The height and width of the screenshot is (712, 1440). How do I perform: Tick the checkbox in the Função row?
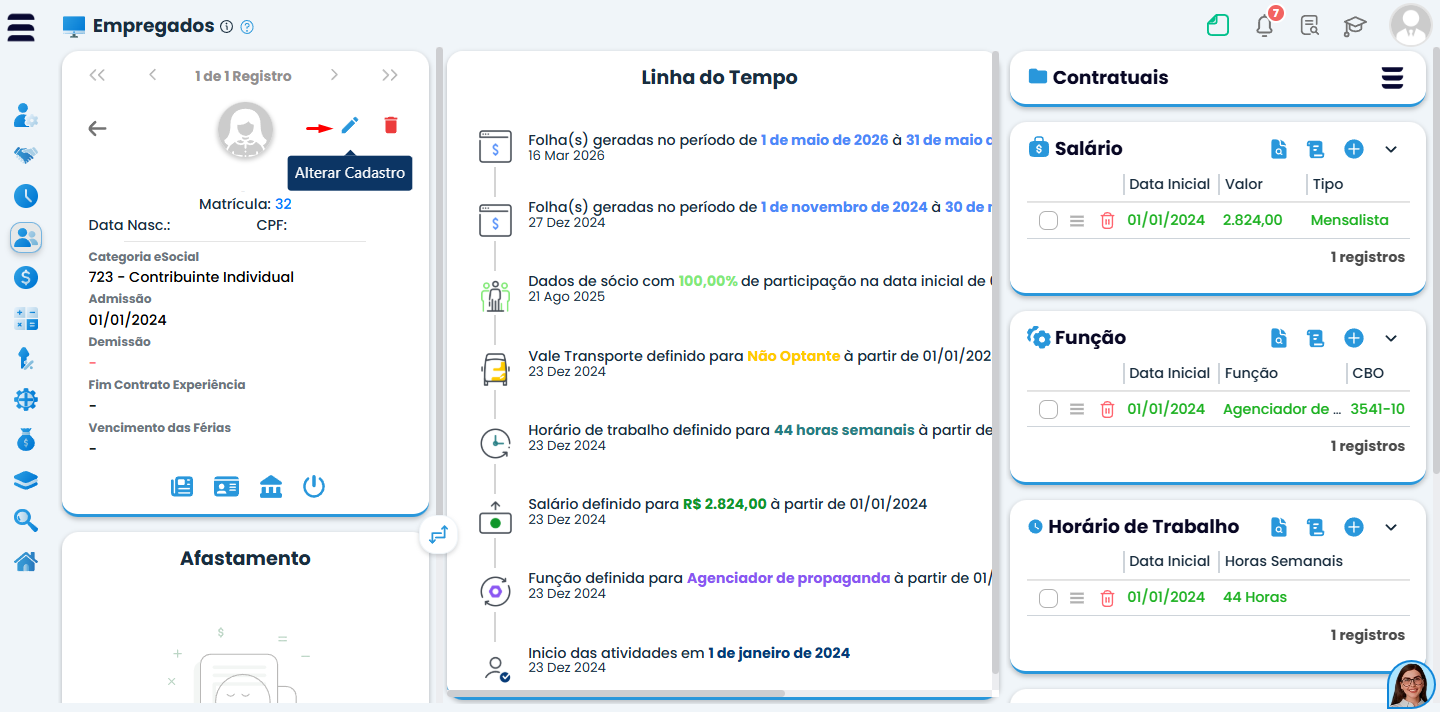point(1048,410)
